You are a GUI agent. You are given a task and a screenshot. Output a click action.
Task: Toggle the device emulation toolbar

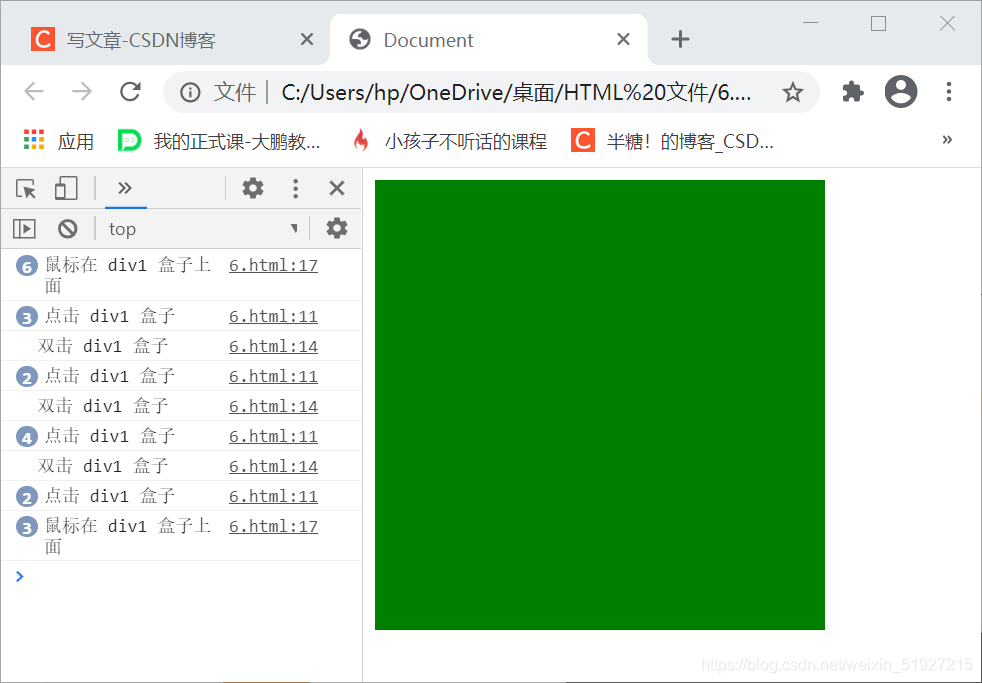click(66, 188)
